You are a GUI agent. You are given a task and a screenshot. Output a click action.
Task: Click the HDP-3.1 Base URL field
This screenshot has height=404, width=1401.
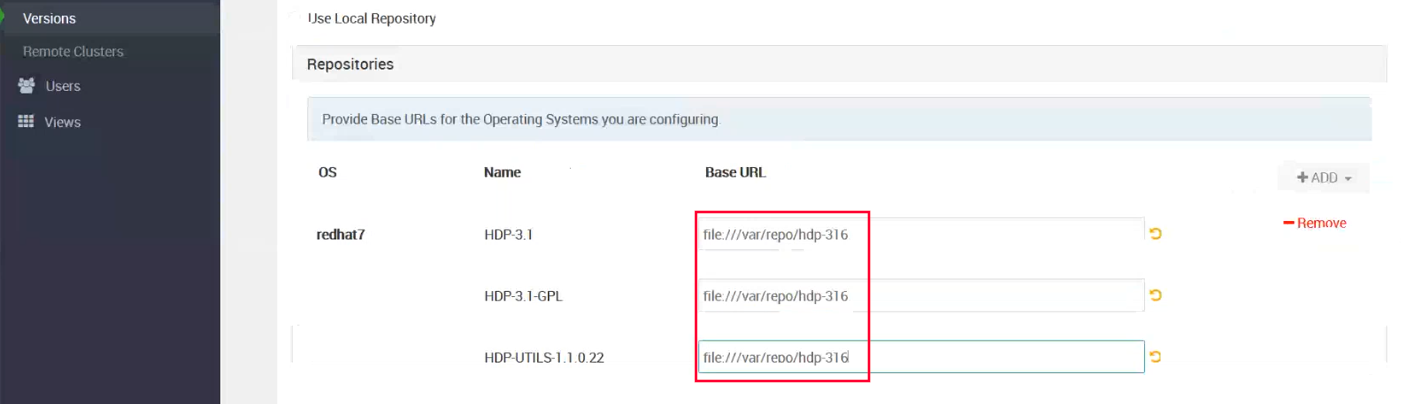[x=921, y=234]
